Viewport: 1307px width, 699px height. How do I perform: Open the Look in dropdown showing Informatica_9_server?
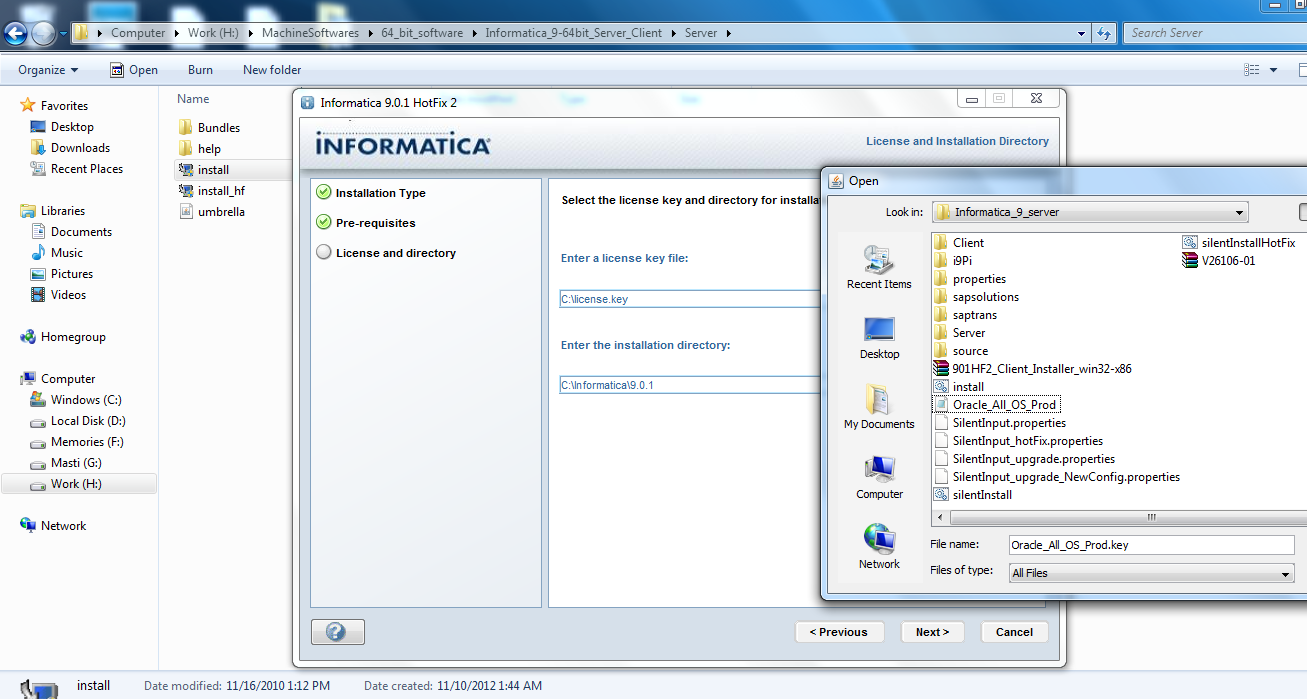1240,211
